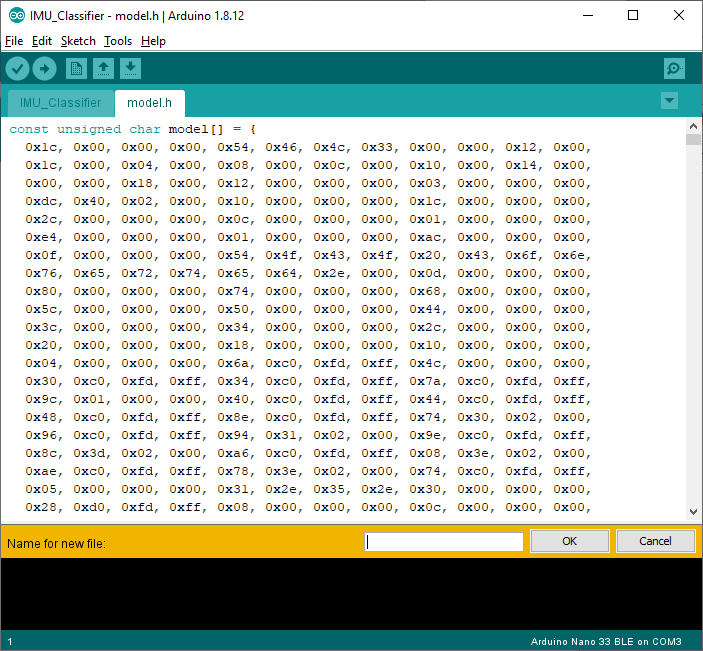The image size is (703, 651).
Task: Open a sketch with the up-arrow icon
Action: (x=104, y=69)
